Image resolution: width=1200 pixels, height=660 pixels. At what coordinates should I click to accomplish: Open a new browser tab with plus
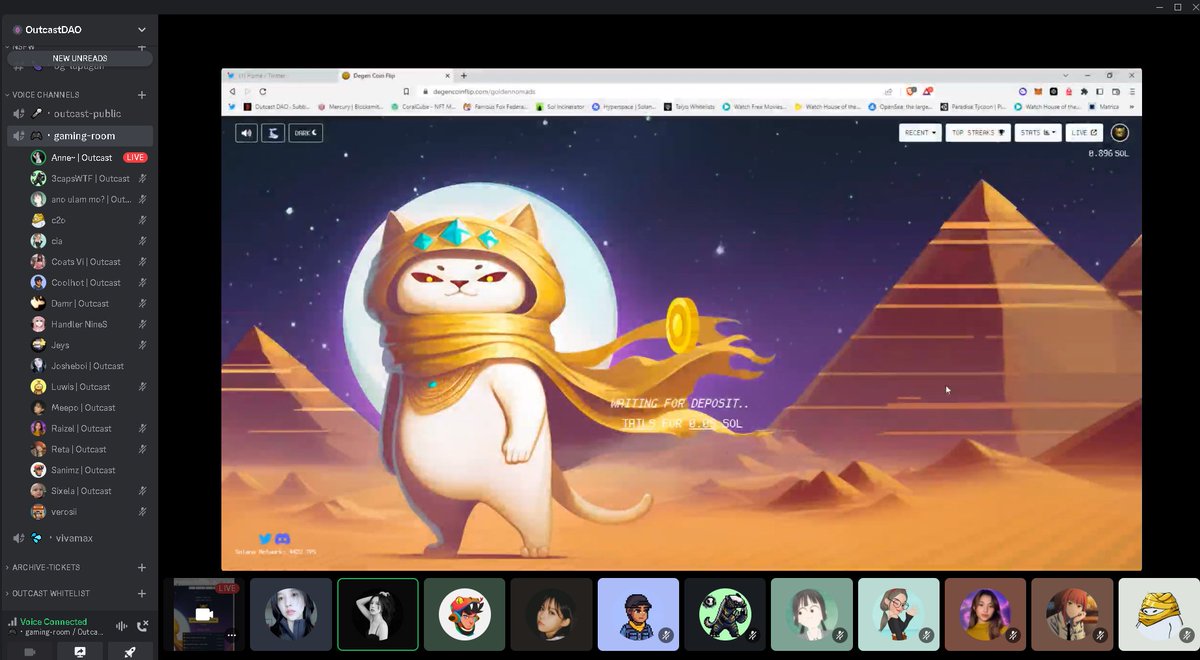[x=464, y=75]
